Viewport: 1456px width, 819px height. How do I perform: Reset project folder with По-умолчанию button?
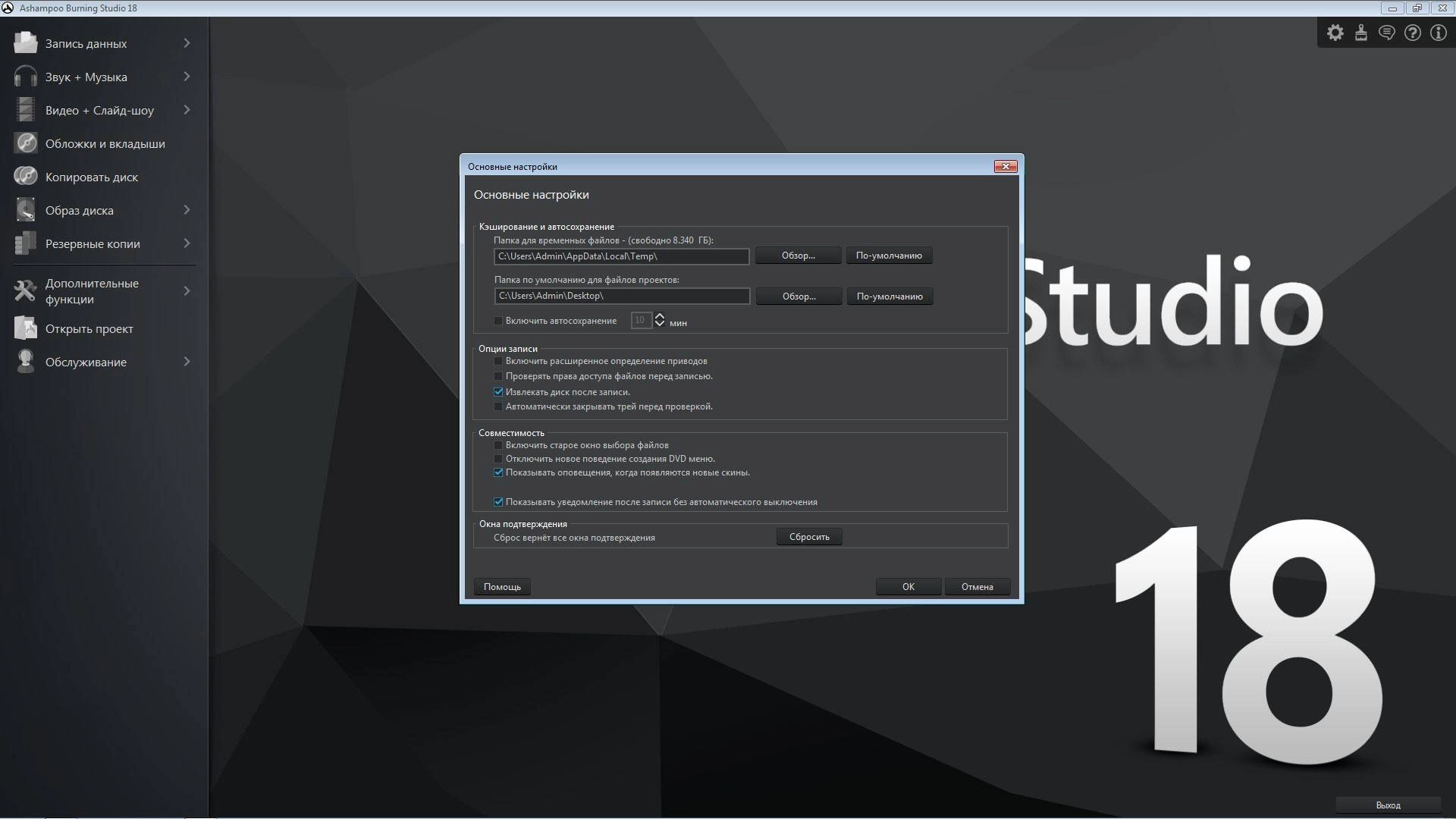890,297
